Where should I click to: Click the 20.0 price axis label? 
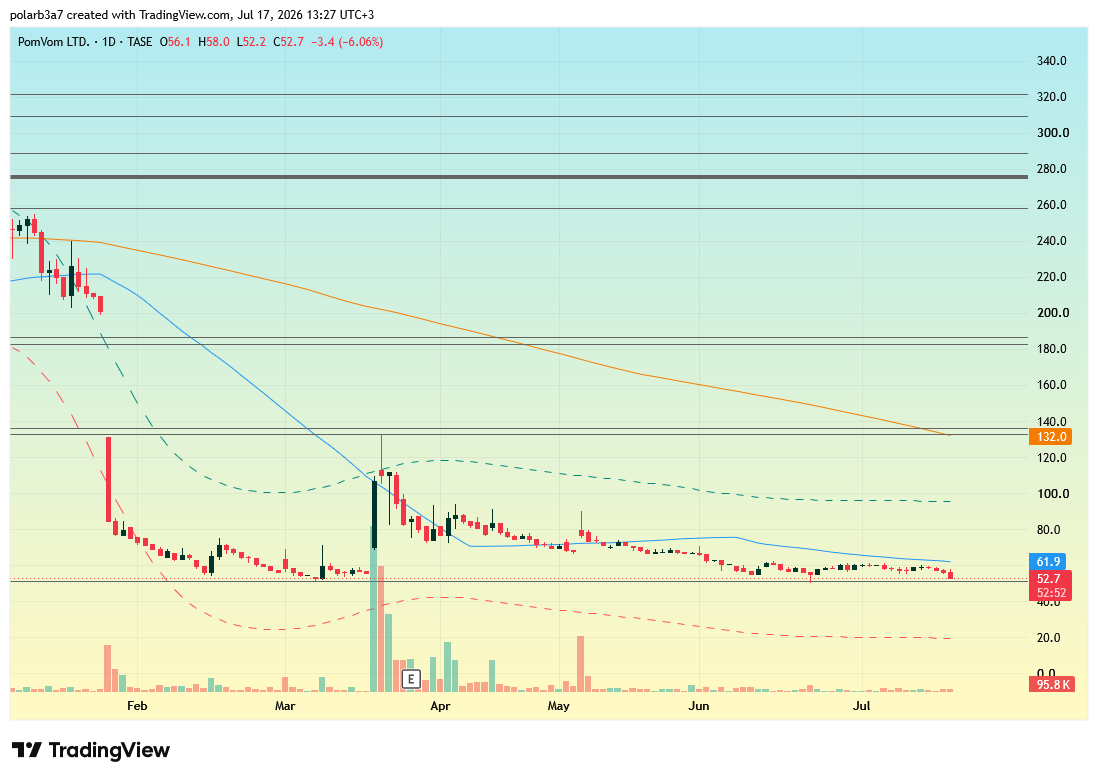pyautogui.click(x=1048, y=638)
